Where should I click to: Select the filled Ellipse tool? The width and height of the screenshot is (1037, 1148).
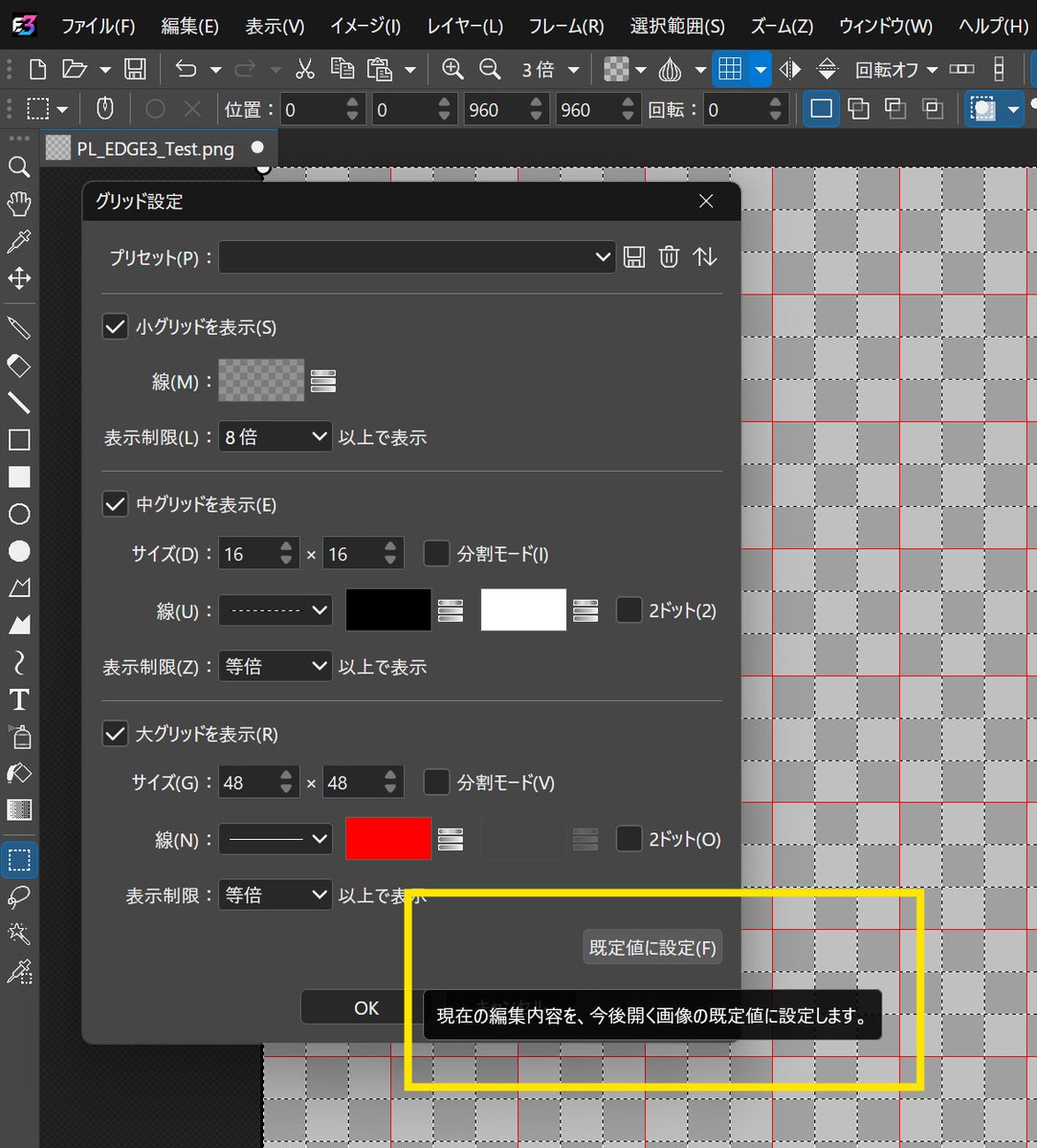click(19, 551)
